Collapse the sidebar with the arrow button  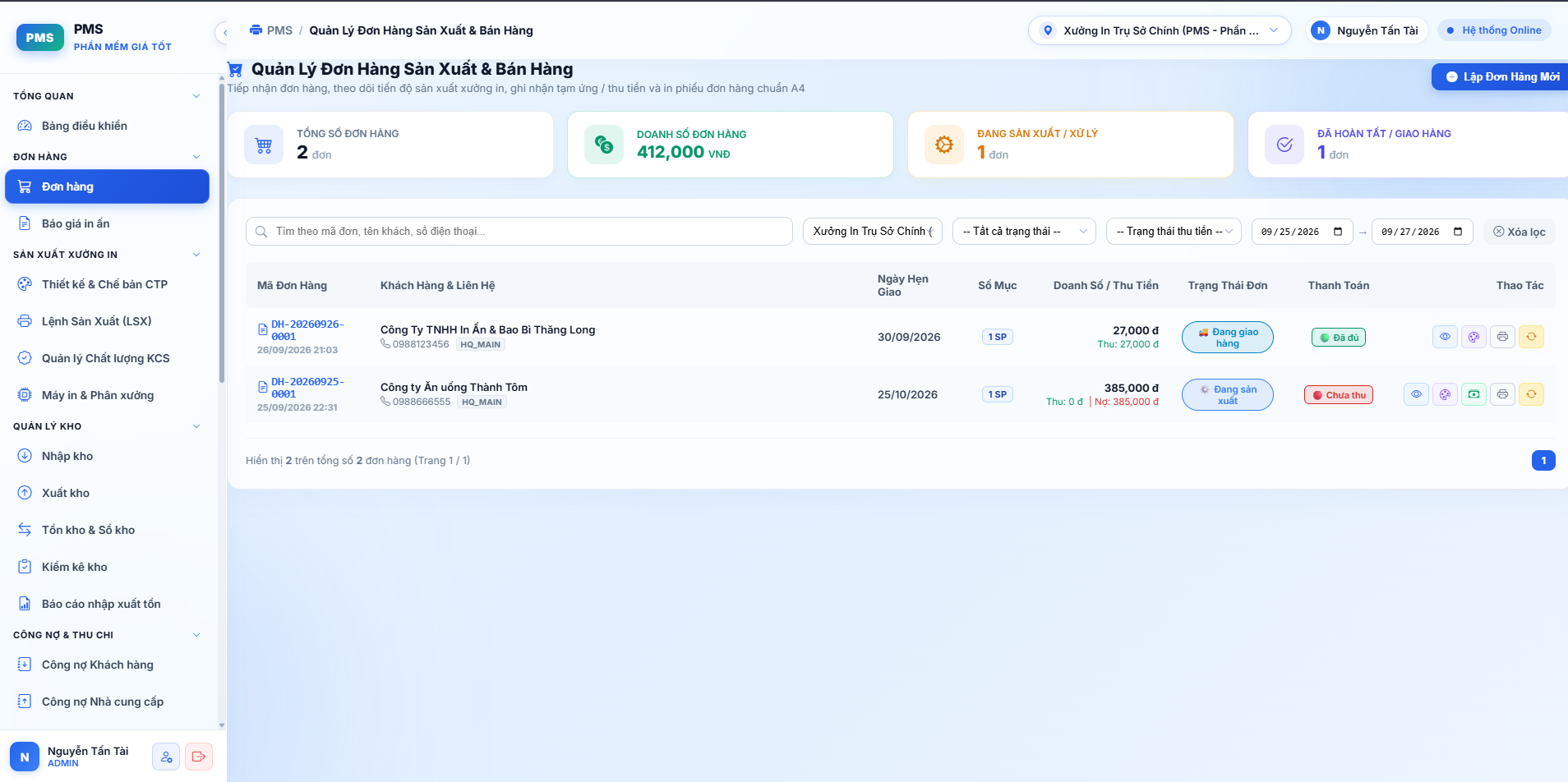pyautogui.click(x=224, y=32)
